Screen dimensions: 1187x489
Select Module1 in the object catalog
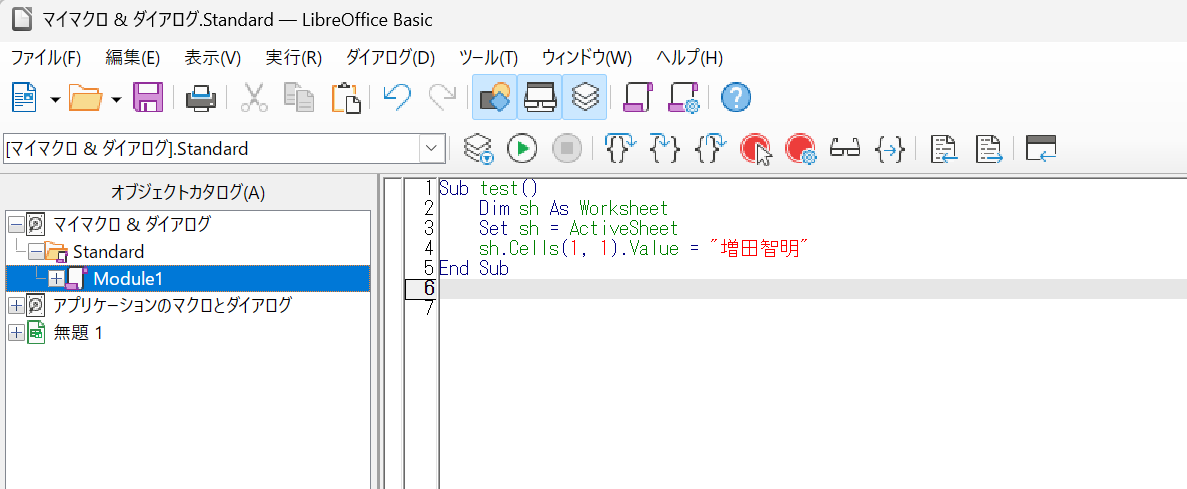(x=127, y=279)
